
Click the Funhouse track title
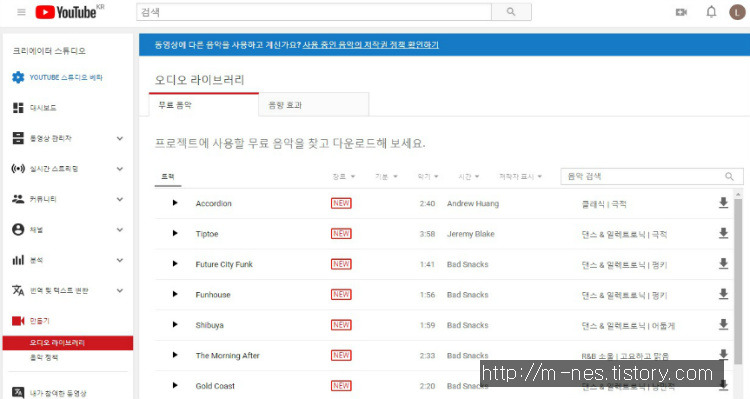(x=213, y=295)
